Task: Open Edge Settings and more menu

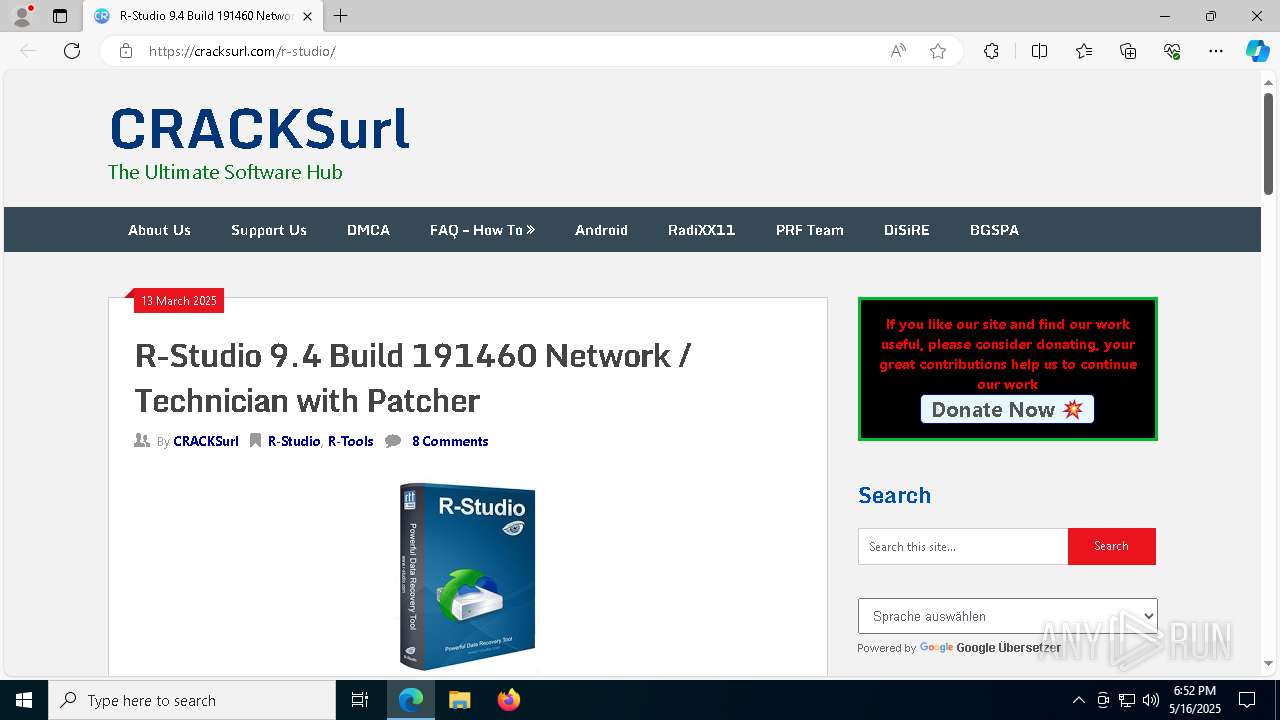Action: [1216, 51]
